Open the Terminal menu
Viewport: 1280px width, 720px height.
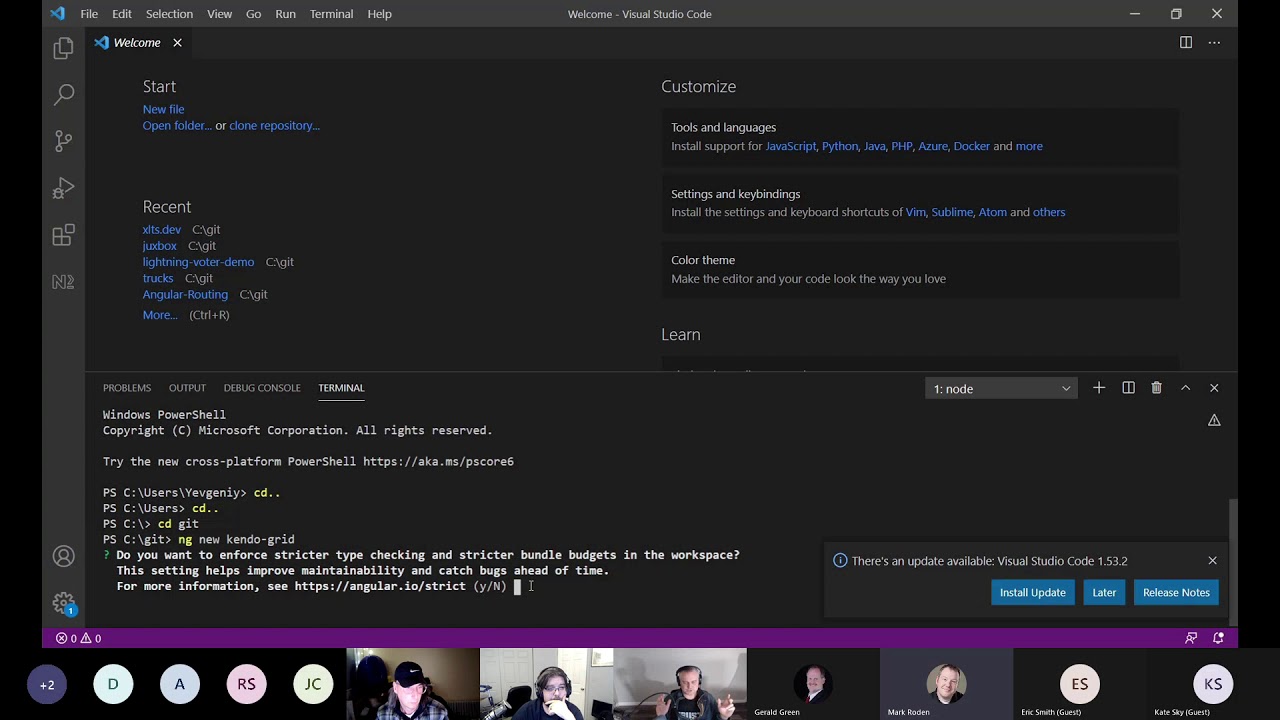[x=331, y=14]
